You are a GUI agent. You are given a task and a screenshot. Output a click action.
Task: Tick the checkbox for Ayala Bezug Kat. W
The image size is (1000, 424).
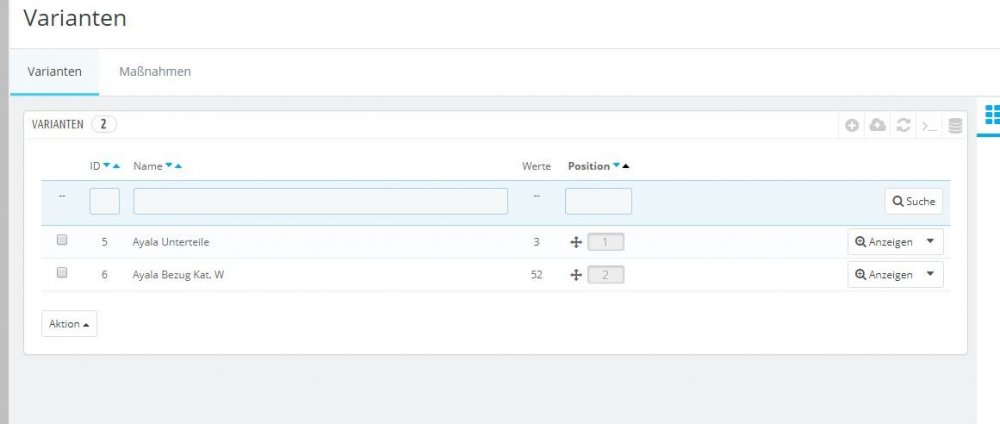pos(62,272)
